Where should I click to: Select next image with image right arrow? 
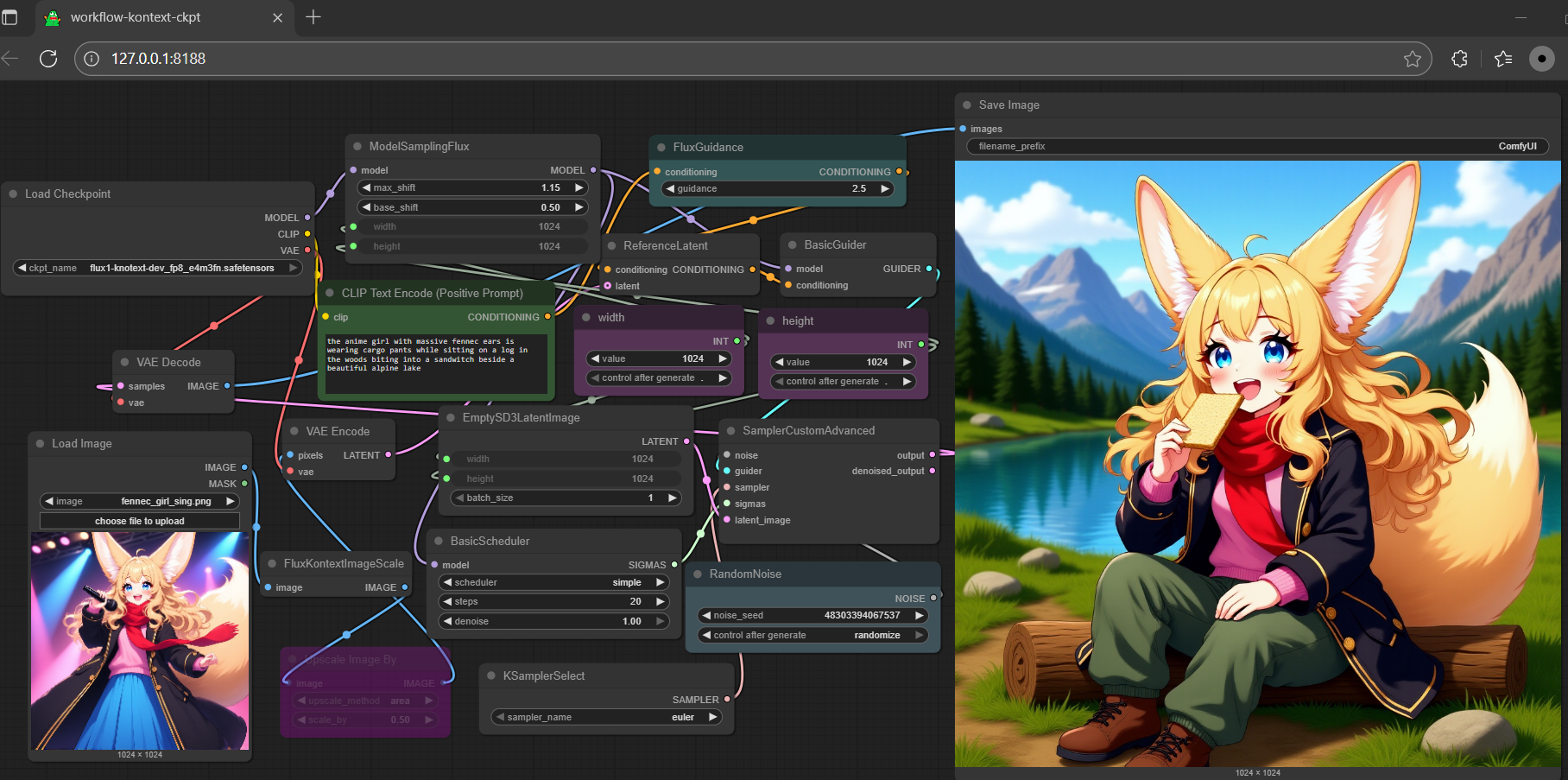coord(230,501)
